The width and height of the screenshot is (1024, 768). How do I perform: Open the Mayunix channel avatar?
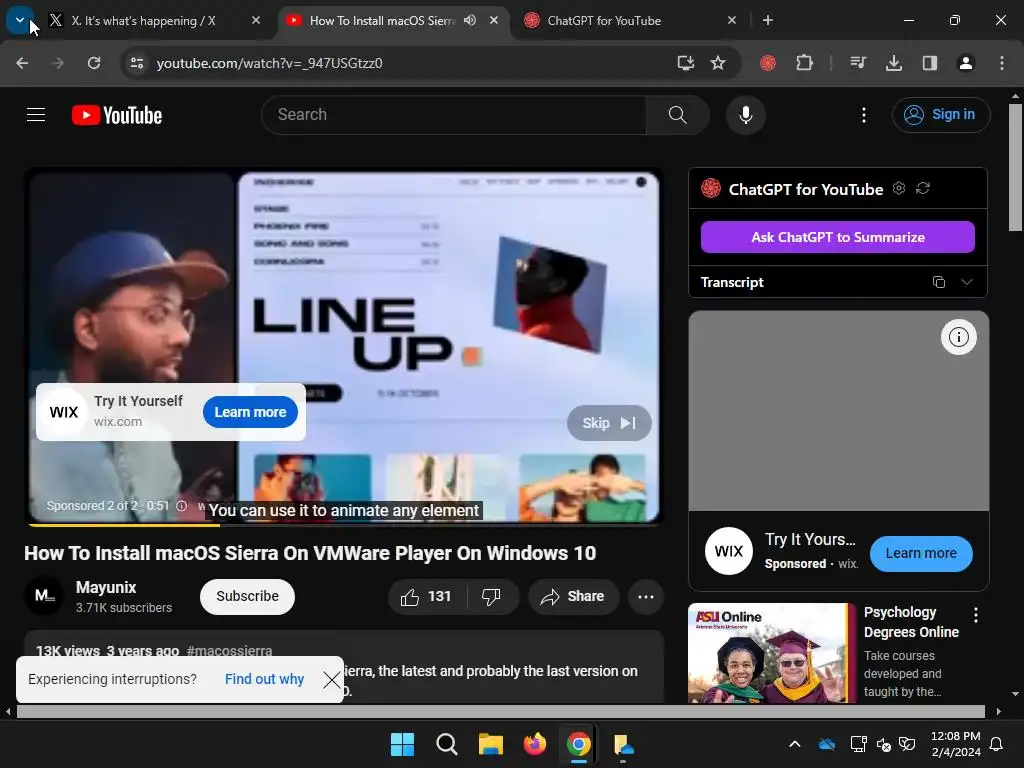(44, 596)
